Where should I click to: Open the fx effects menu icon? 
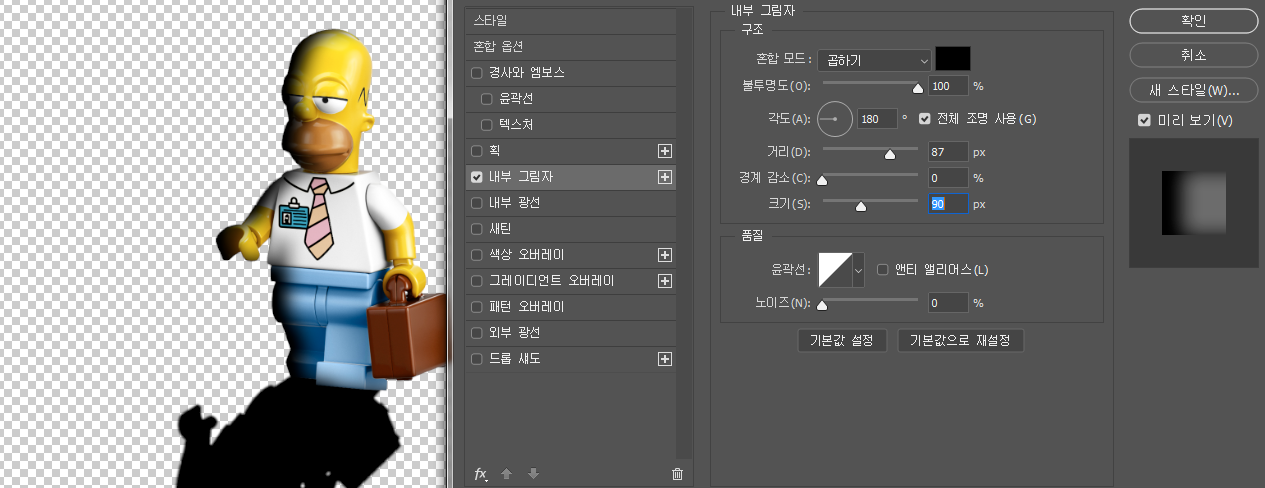[x=480, y=474]
